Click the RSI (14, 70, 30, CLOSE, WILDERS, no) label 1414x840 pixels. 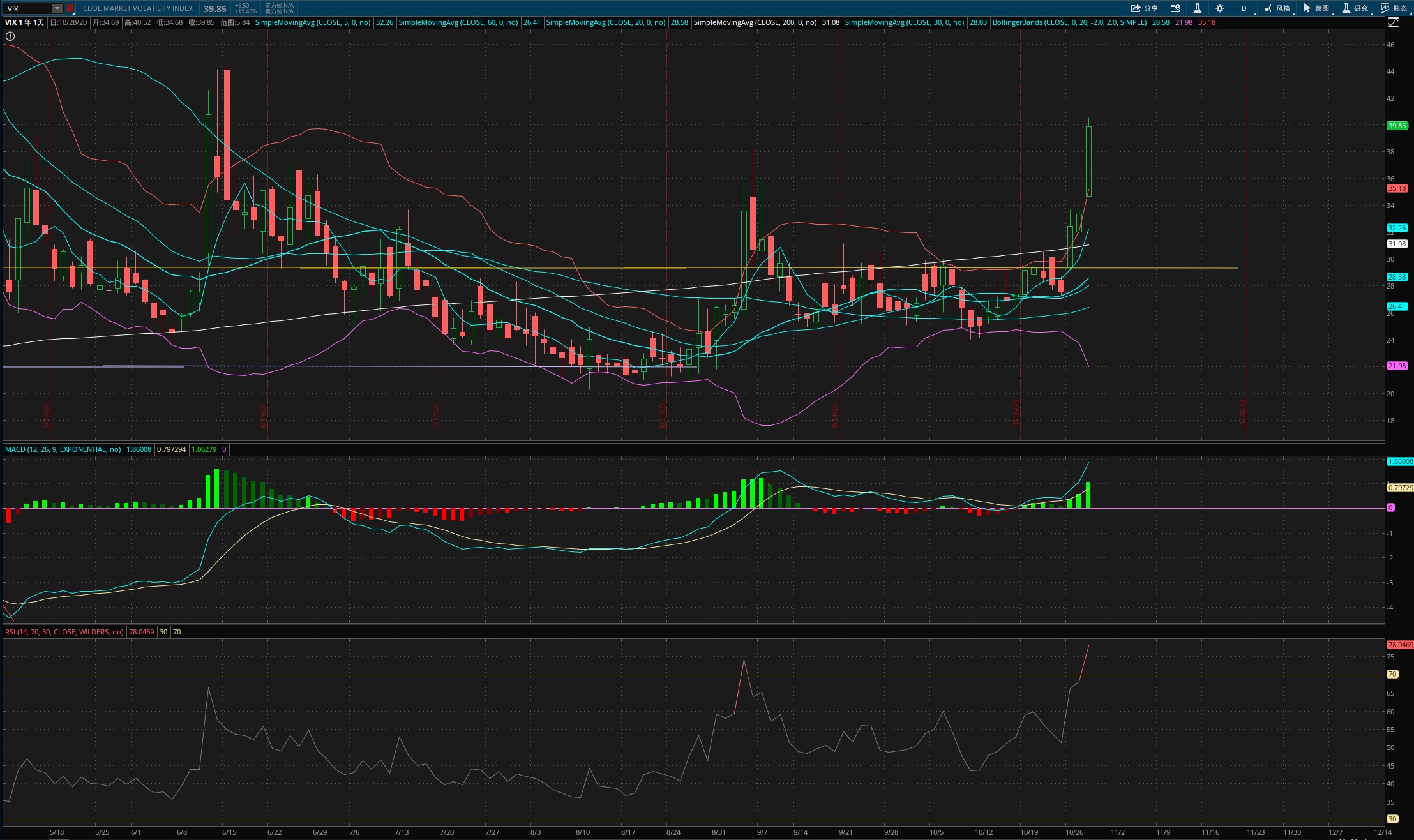[64, 632]
